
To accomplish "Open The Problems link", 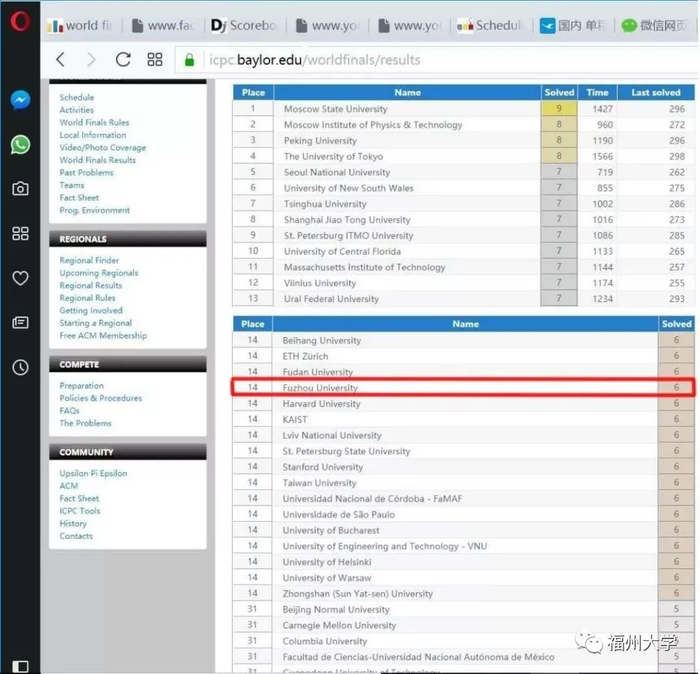I will coord(86,423).
